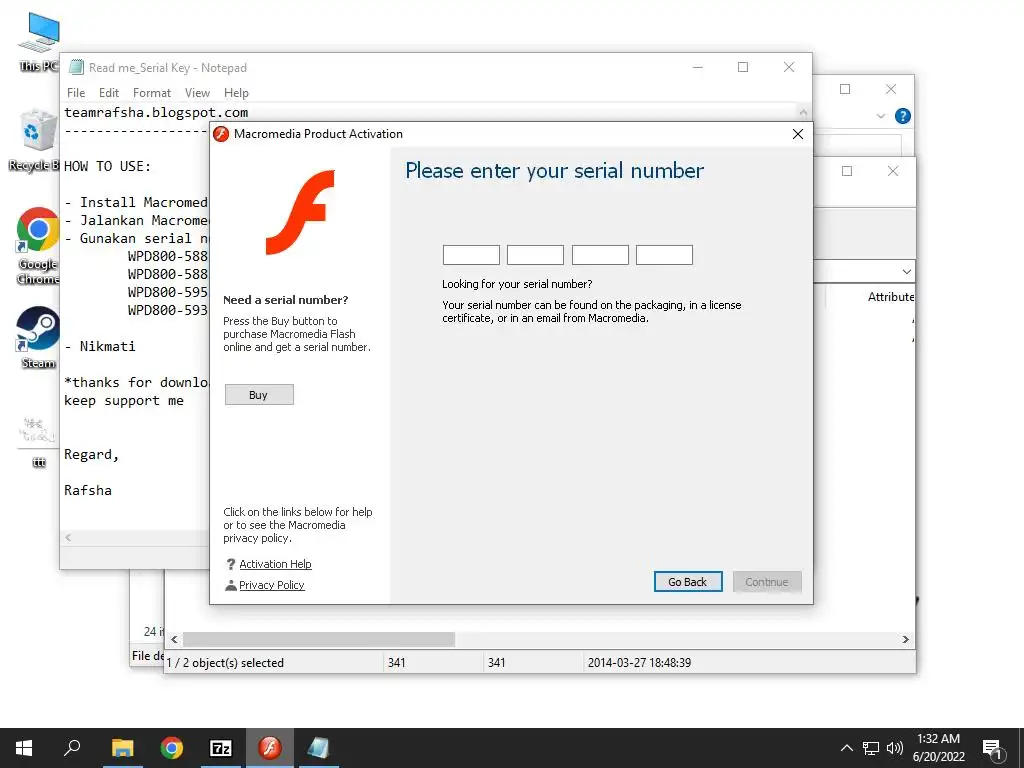The width and height of the screenshot is (1024, 768).
Task: Switch to Flash in the taskbar
Action: (270, 748)
